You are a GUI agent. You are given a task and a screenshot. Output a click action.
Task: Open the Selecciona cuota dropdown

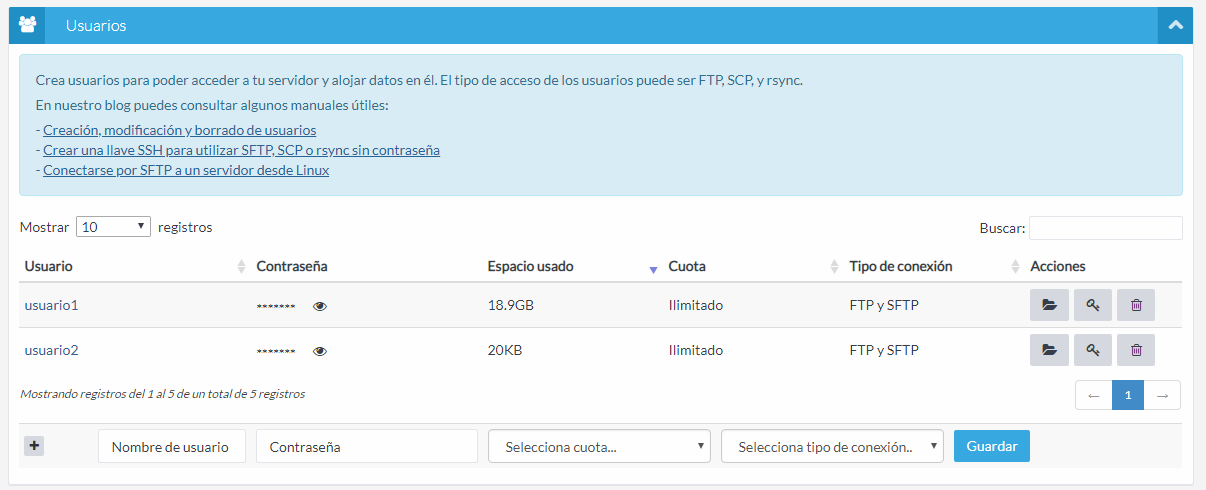pyautogui.click(x=599, y=447)
